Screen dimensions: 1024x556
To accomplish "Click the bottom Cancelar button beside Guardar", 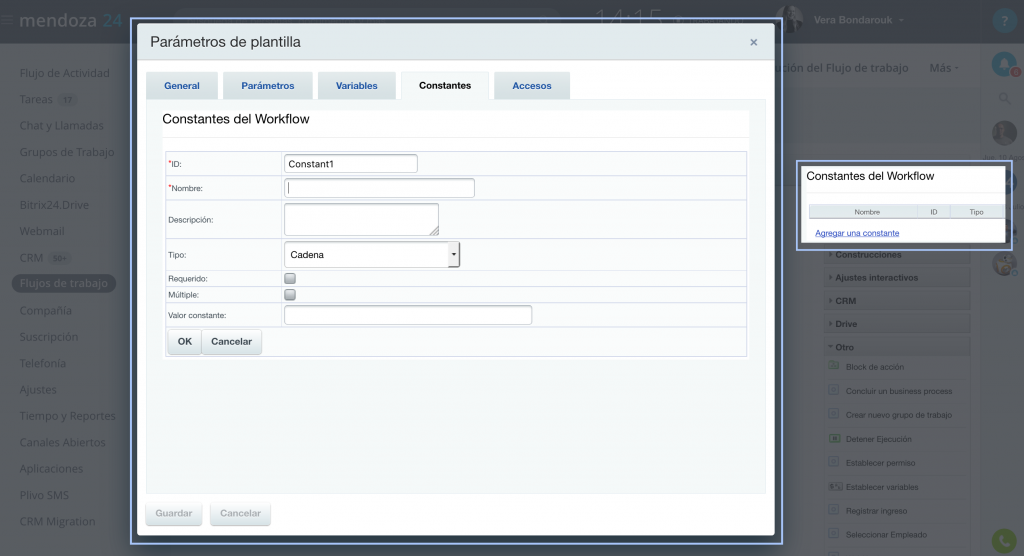I will [x=240, y=514].
